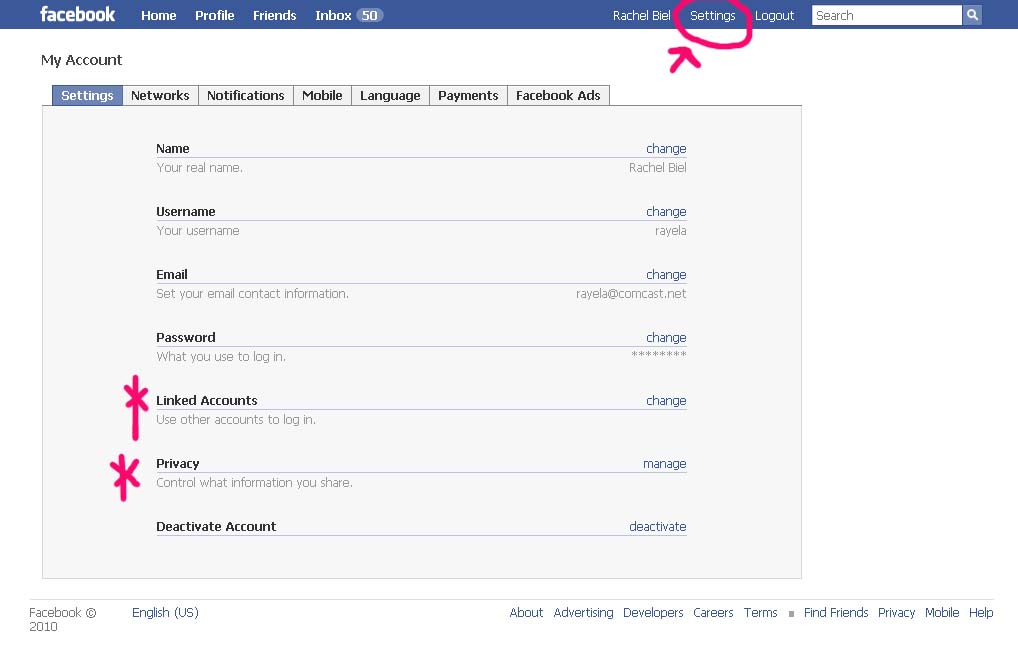Click the facebook logo
Image resolution: width=1018 pixels, height=649 pixels.
pyautogui.click(x=77, y=14)
